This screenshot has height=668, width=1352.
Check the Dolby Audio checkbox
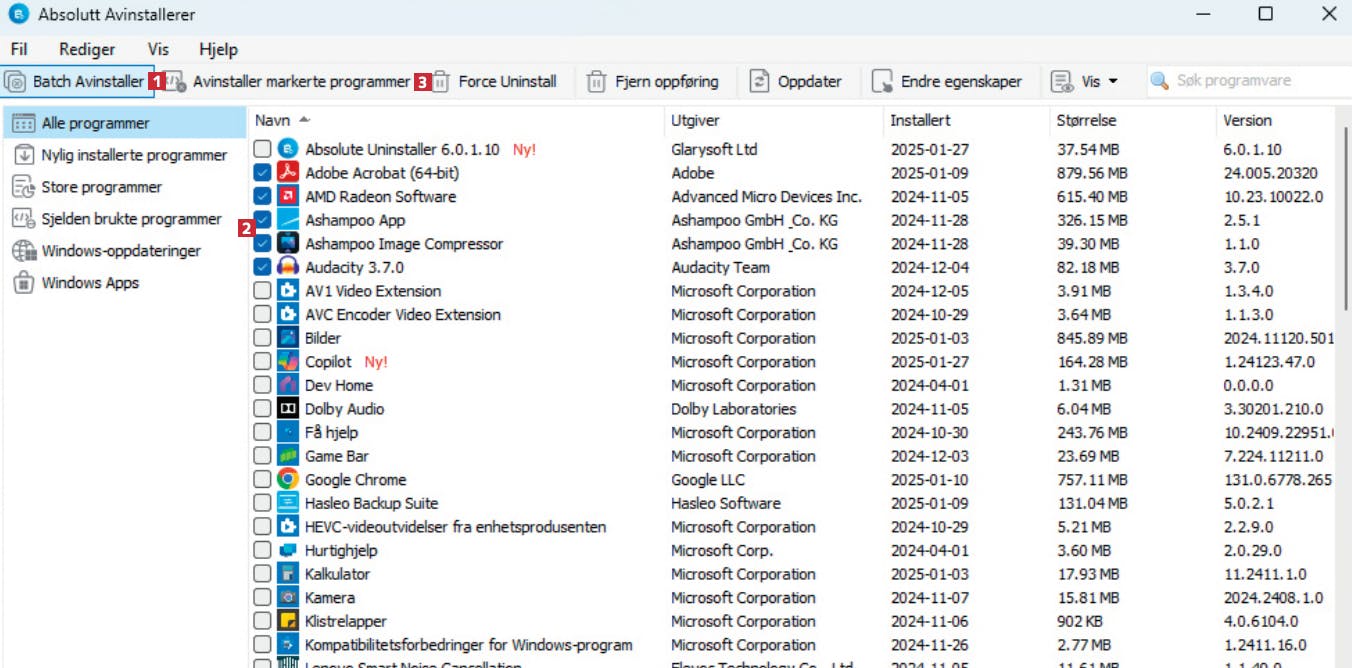coord(262,409)
